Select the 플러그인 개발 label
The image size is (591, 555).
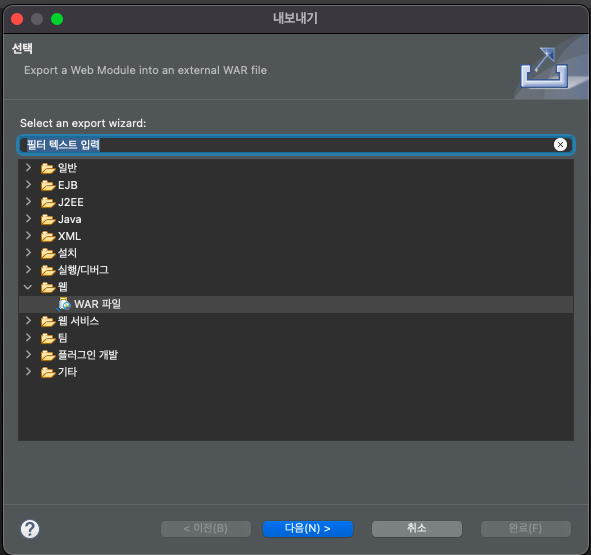88,355
